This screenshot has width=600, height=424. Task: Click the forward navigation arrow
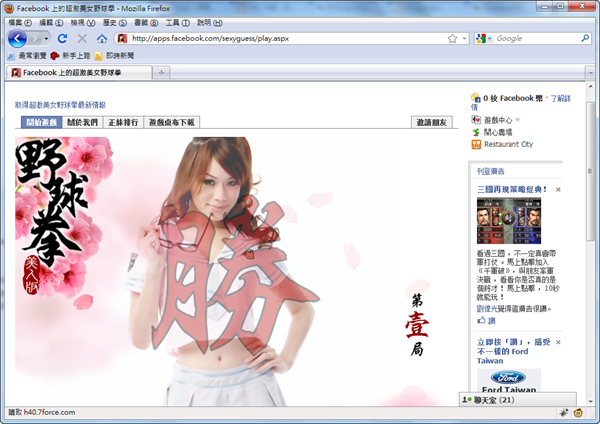(36, 39)
